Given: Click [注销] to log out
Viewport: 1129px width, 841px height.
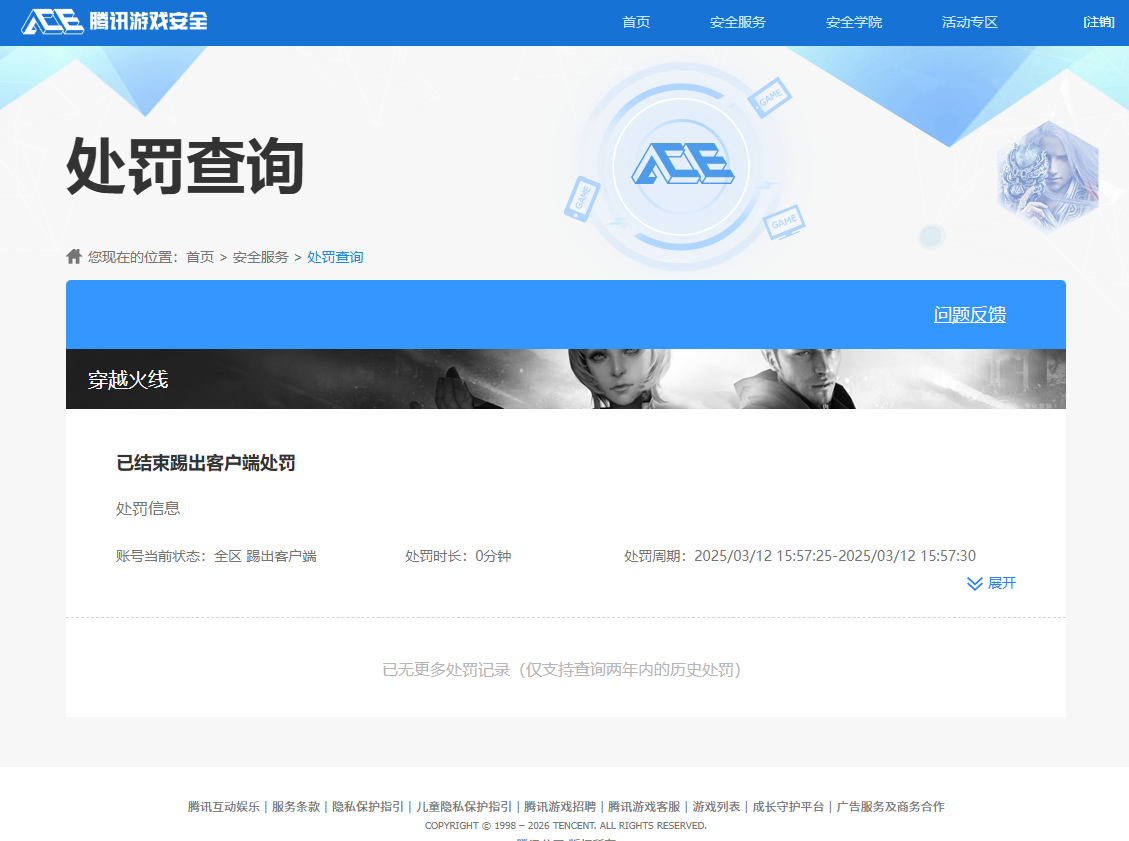Looking at the screenshot, I should pos(1098,21).
